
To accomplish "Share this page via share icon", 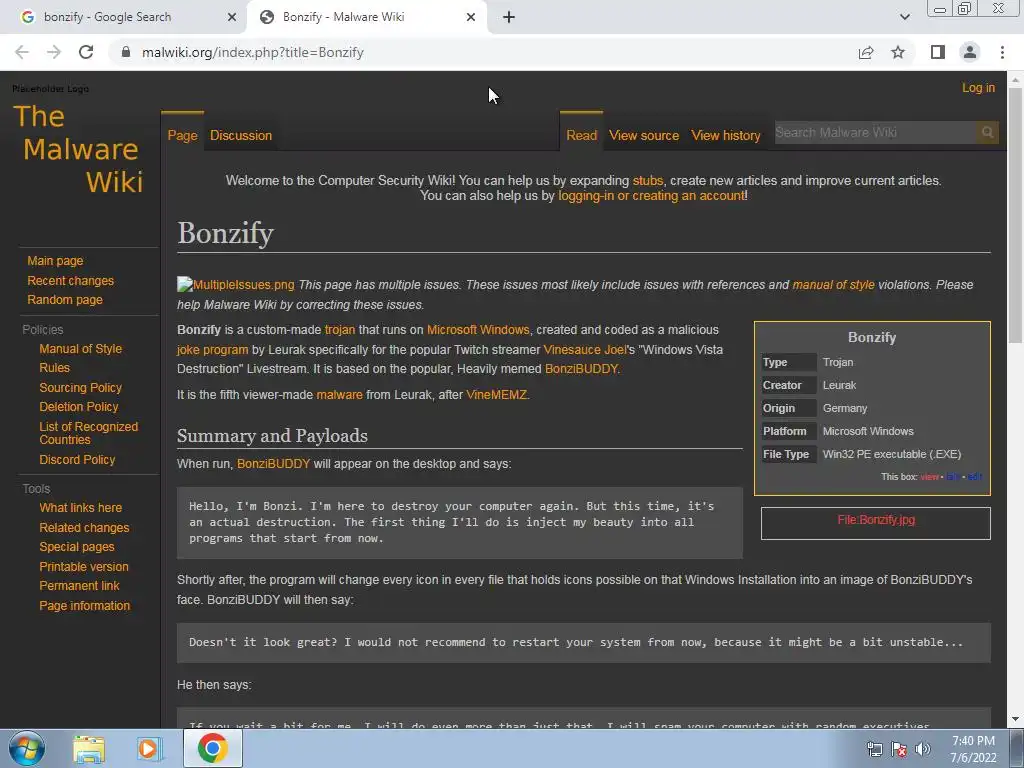I will coord(866,52).
